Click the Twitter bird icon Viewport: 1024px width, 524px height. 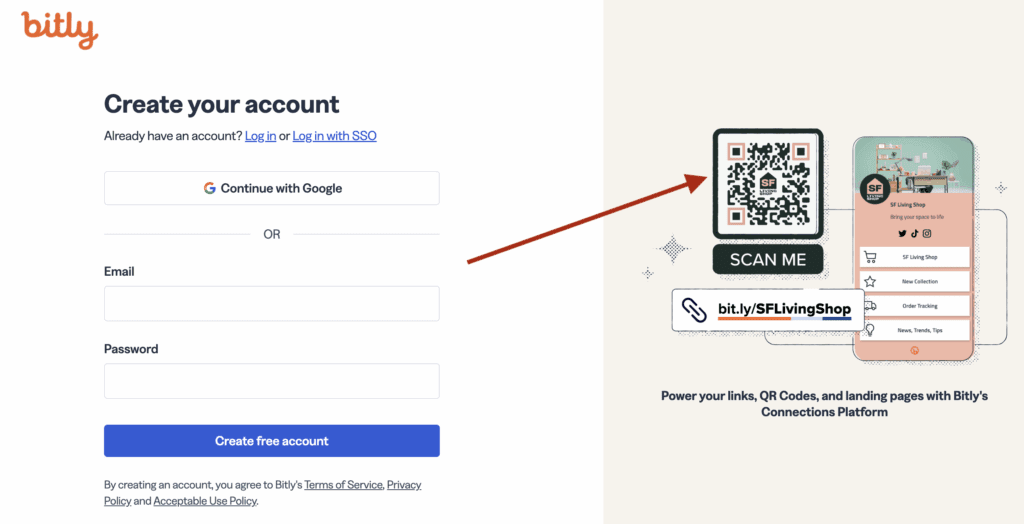point(902,233)
